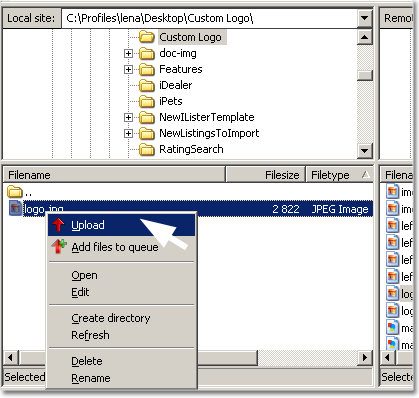The height and width of the screenshot is (398, 419).
Task: Sort local files by Filetype column
Action: 339,175
